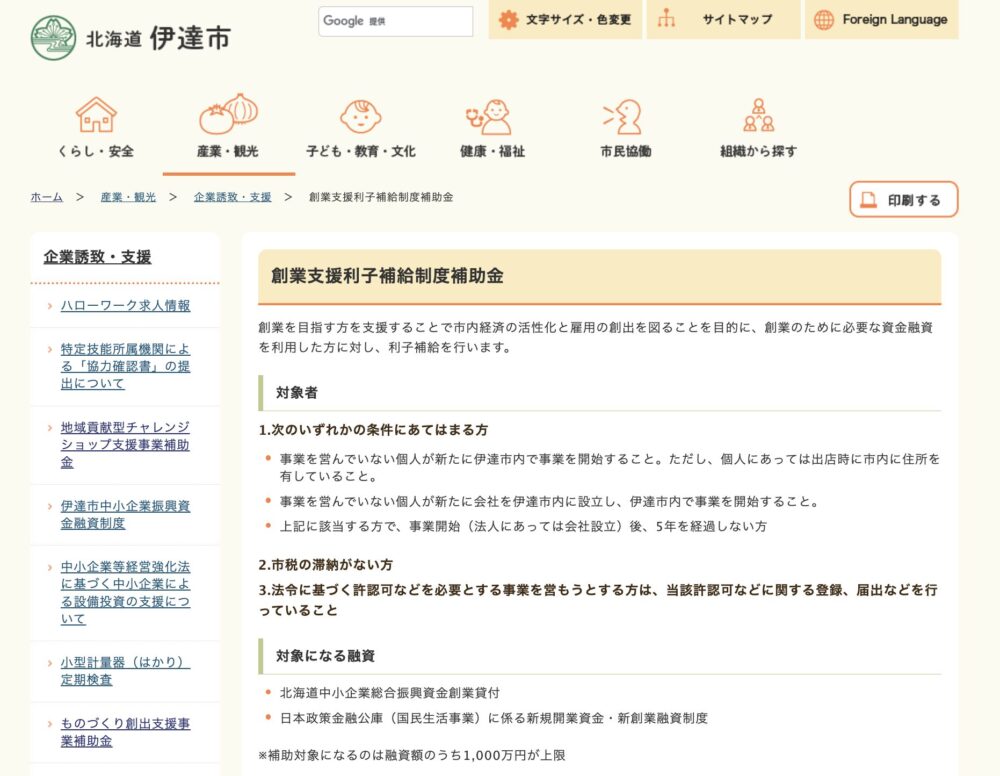Click the gear icon for 文字サイズ・色変更
The image size is (1000, 776).
click(508, 19)
